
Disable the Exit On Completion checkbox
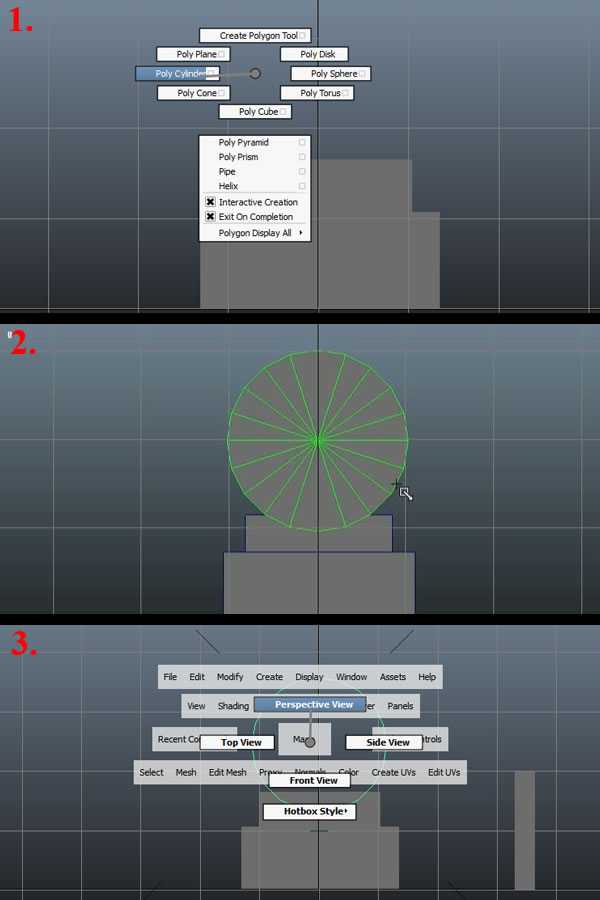211,217
